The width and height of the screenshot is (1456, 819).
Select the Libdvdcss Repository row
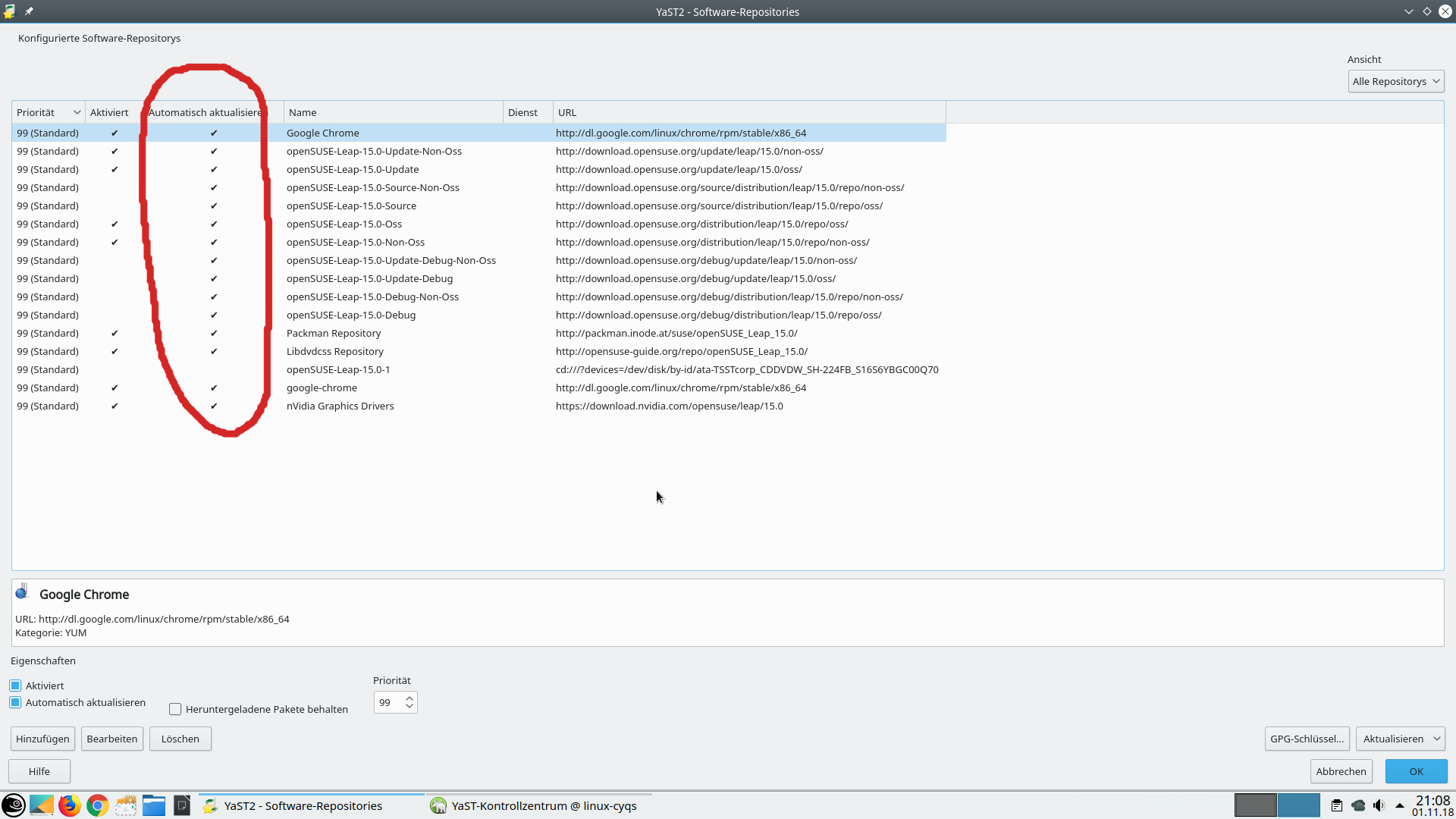pyautogui.click(x=479, y=351)
